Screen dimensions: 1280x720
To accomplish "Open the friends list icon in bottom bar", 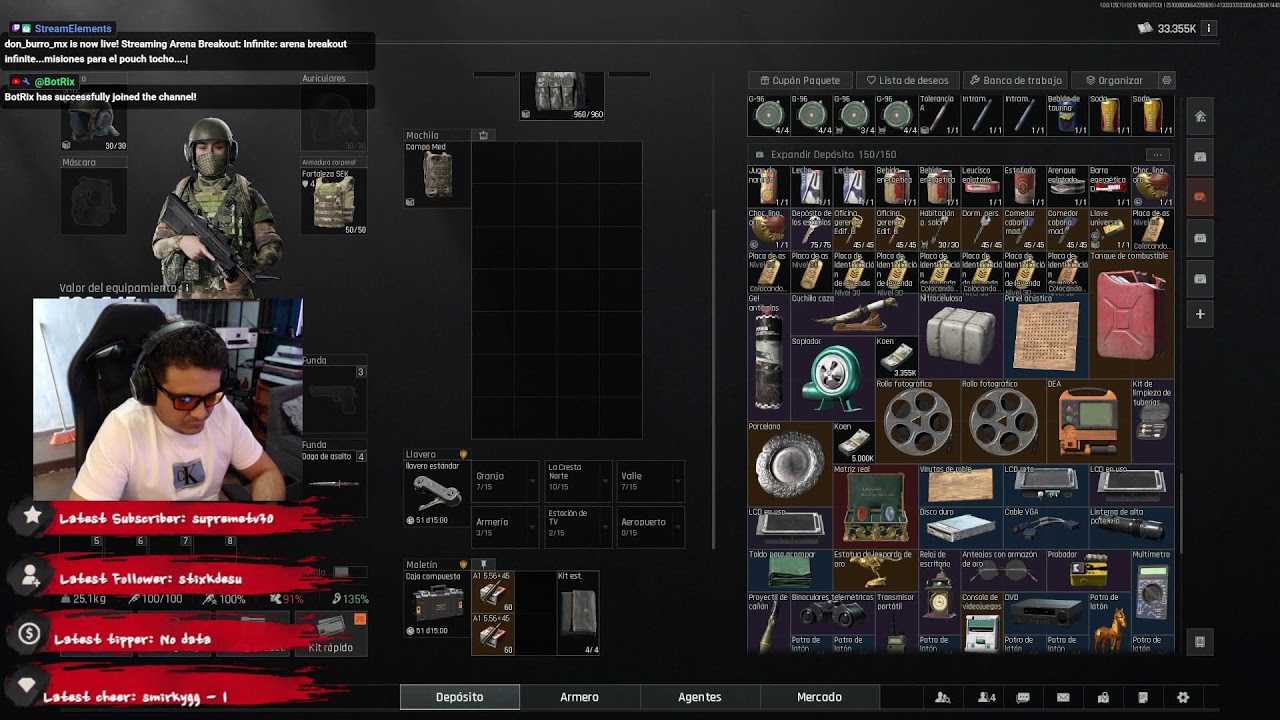I will click(x=942, y=697).
